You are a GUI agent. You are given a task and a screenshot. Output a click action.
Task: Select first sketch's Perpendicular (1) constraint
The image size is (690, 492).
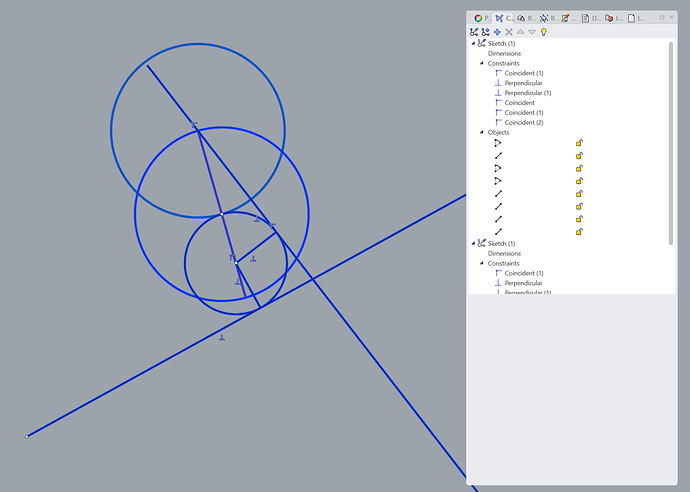528,92
